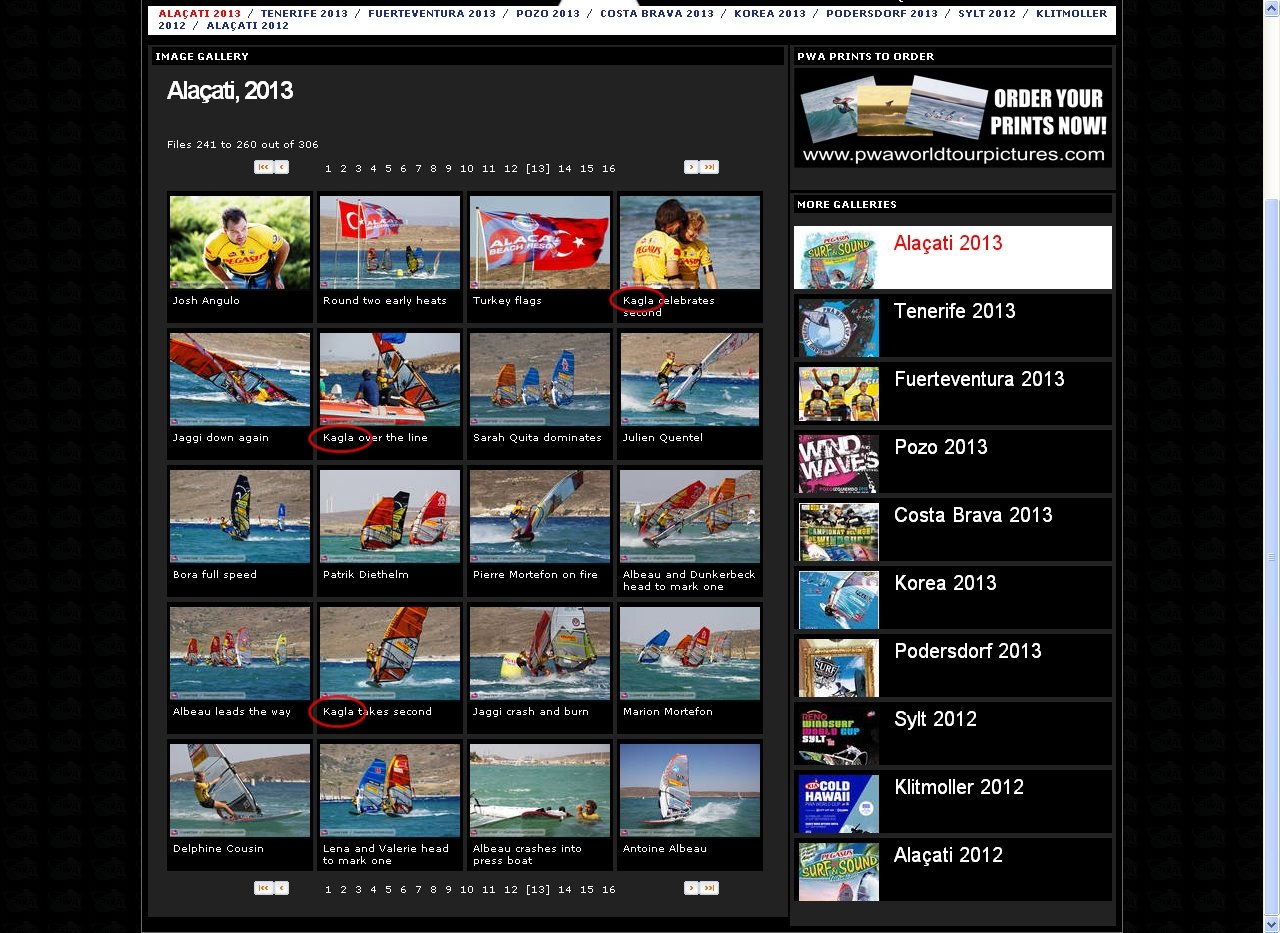Open Tenerife 2013 in the top navigation
Screen dimensions: 1280x933
pyautogui.click(x=304, y=14)
